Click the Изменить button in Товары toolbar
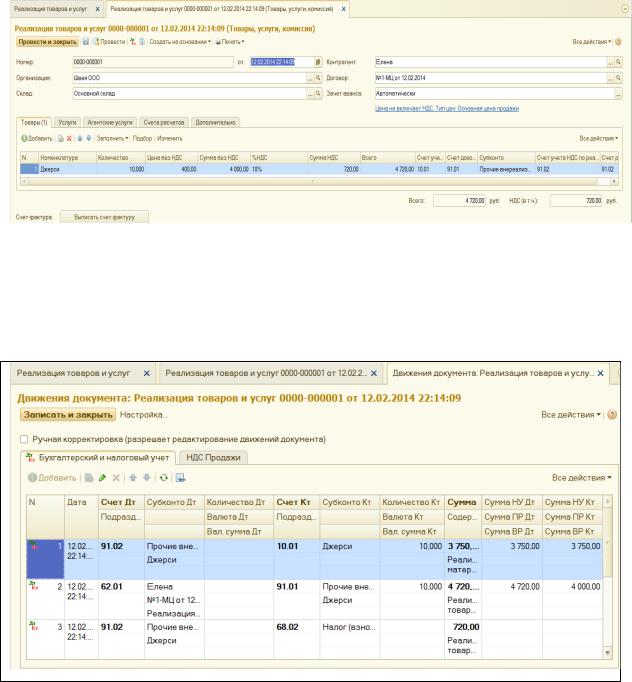 click(x=170, y=138)
